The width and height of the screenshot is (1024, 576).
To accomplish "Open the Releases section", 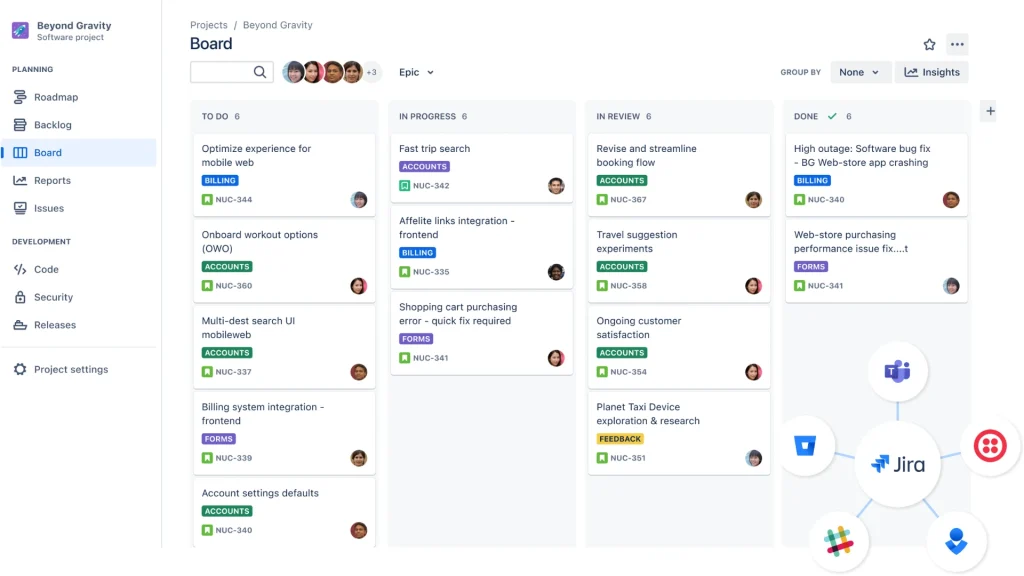I will [x=54, y=325].
